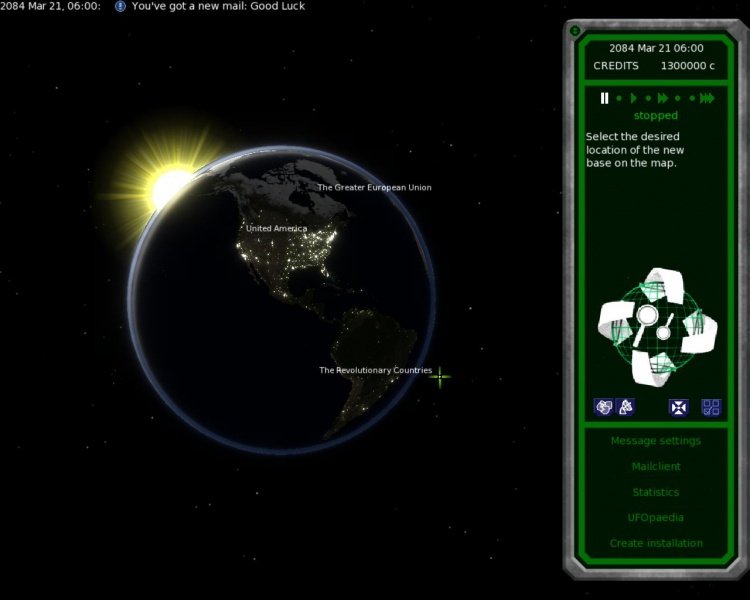
Task: Toggle the radar coverage overlay icon
Action: click(x=625, y=407)
